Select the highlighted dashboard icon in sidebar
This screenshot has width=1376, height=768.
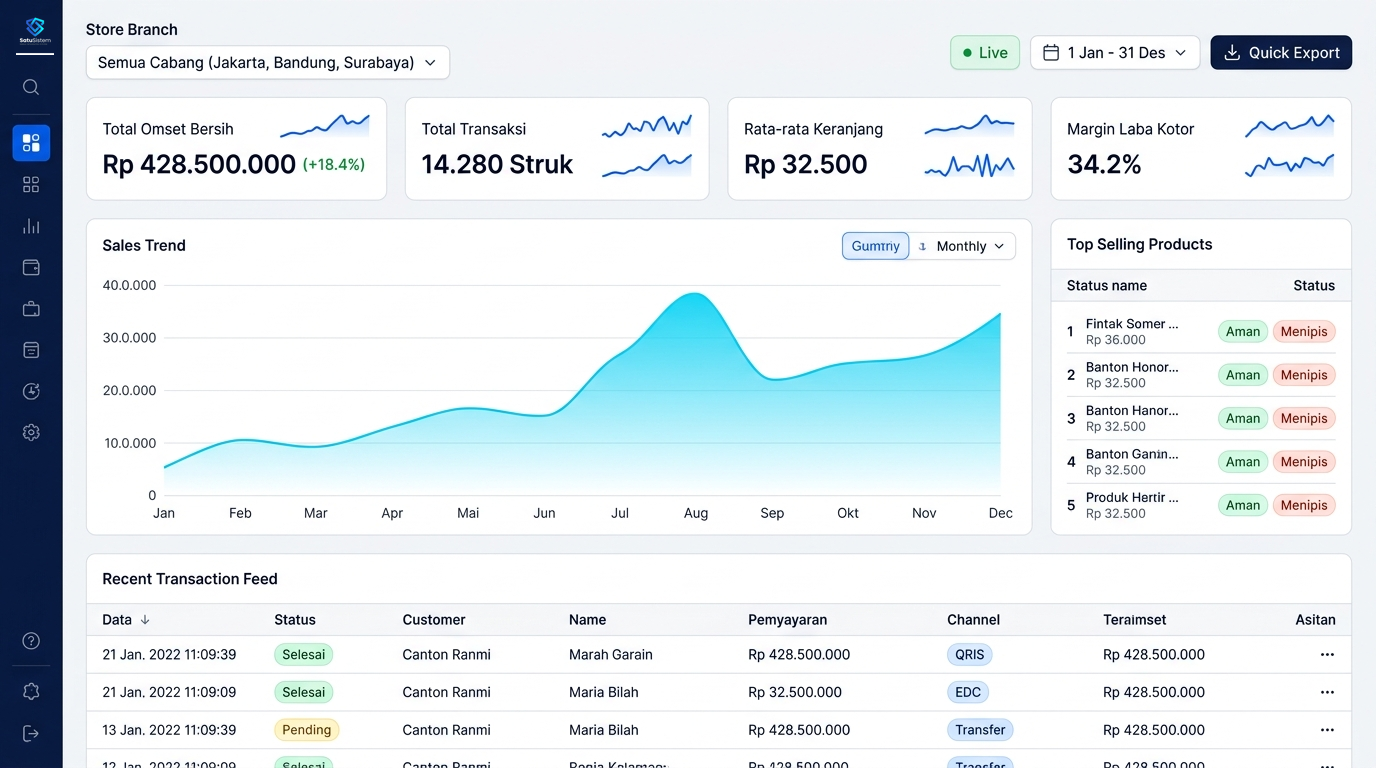click(31, 143)
